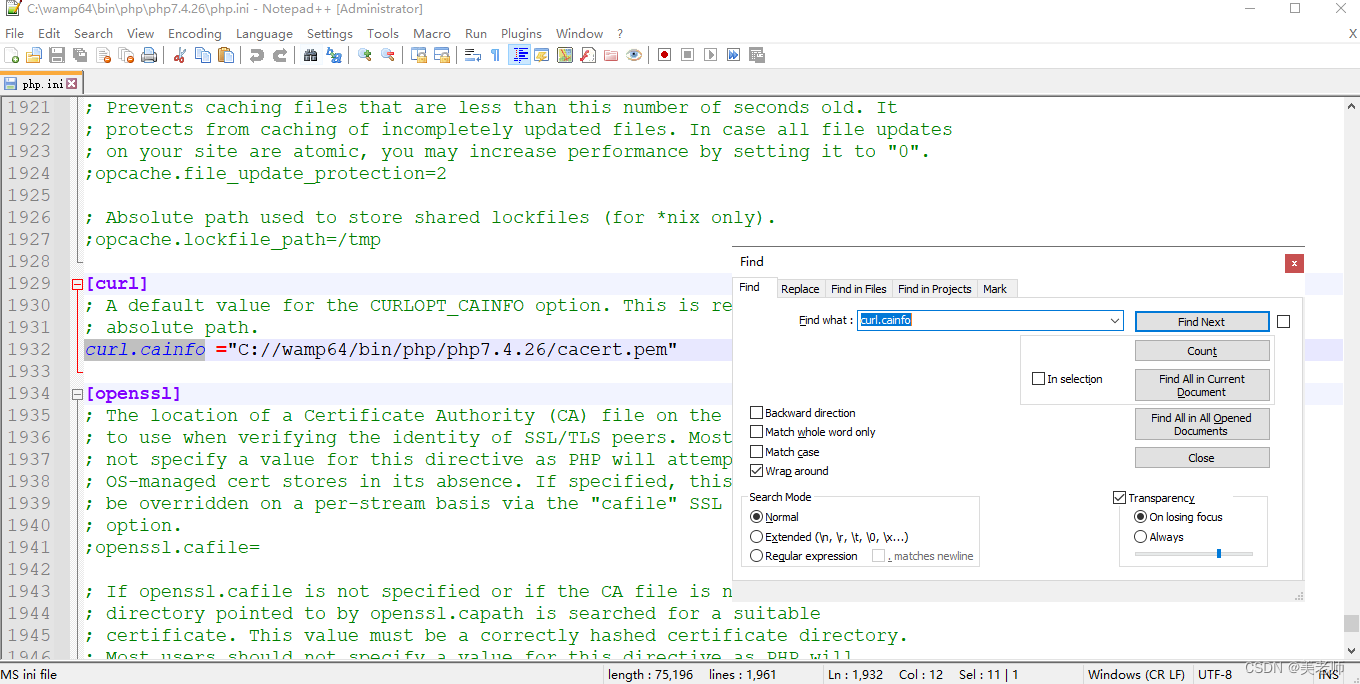Open Folder as Workspace toolbar icon

[x=611, y=55]
